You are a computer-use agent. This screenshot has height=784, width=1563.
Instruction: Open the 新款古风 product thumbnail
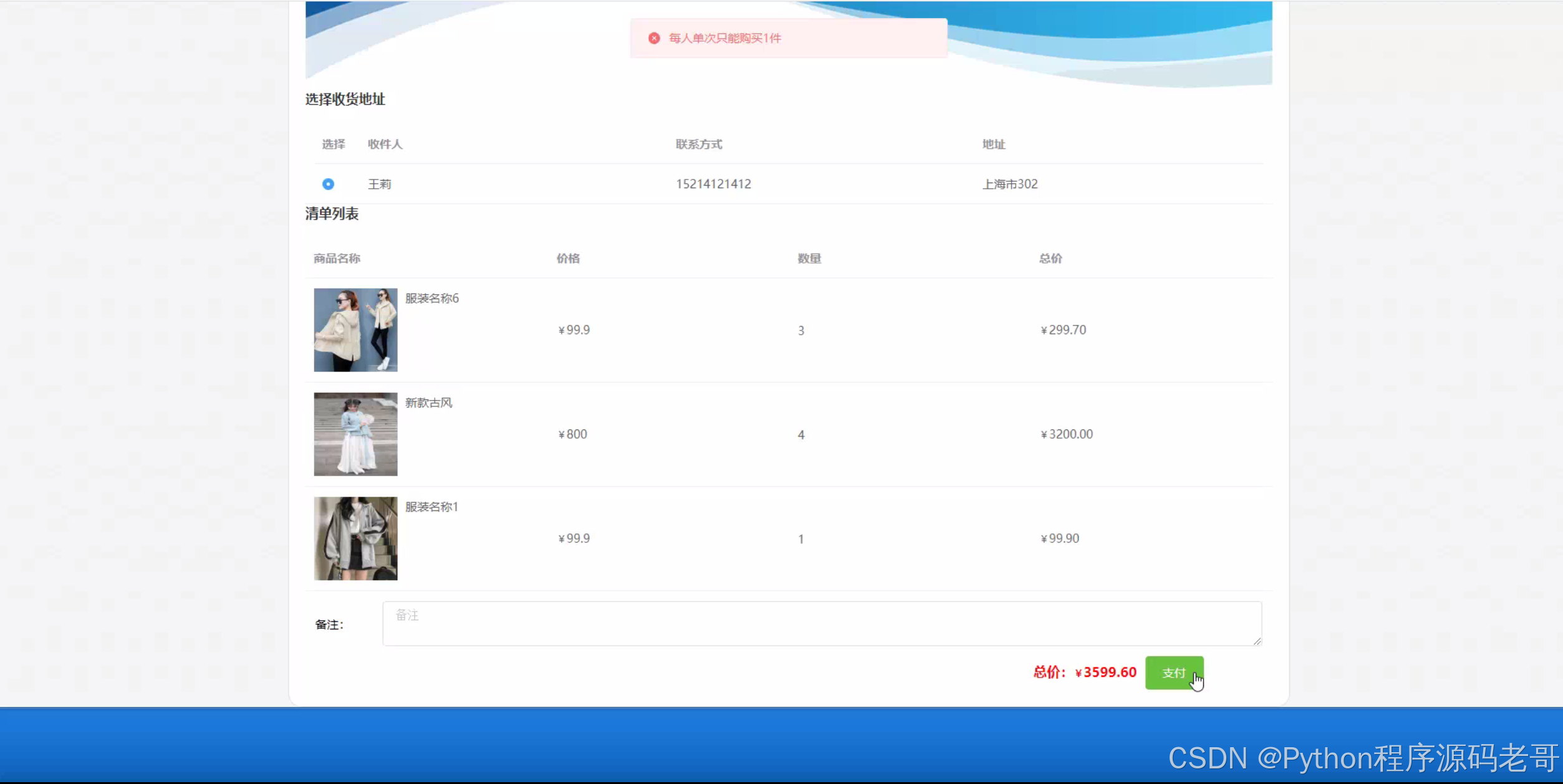355,434
